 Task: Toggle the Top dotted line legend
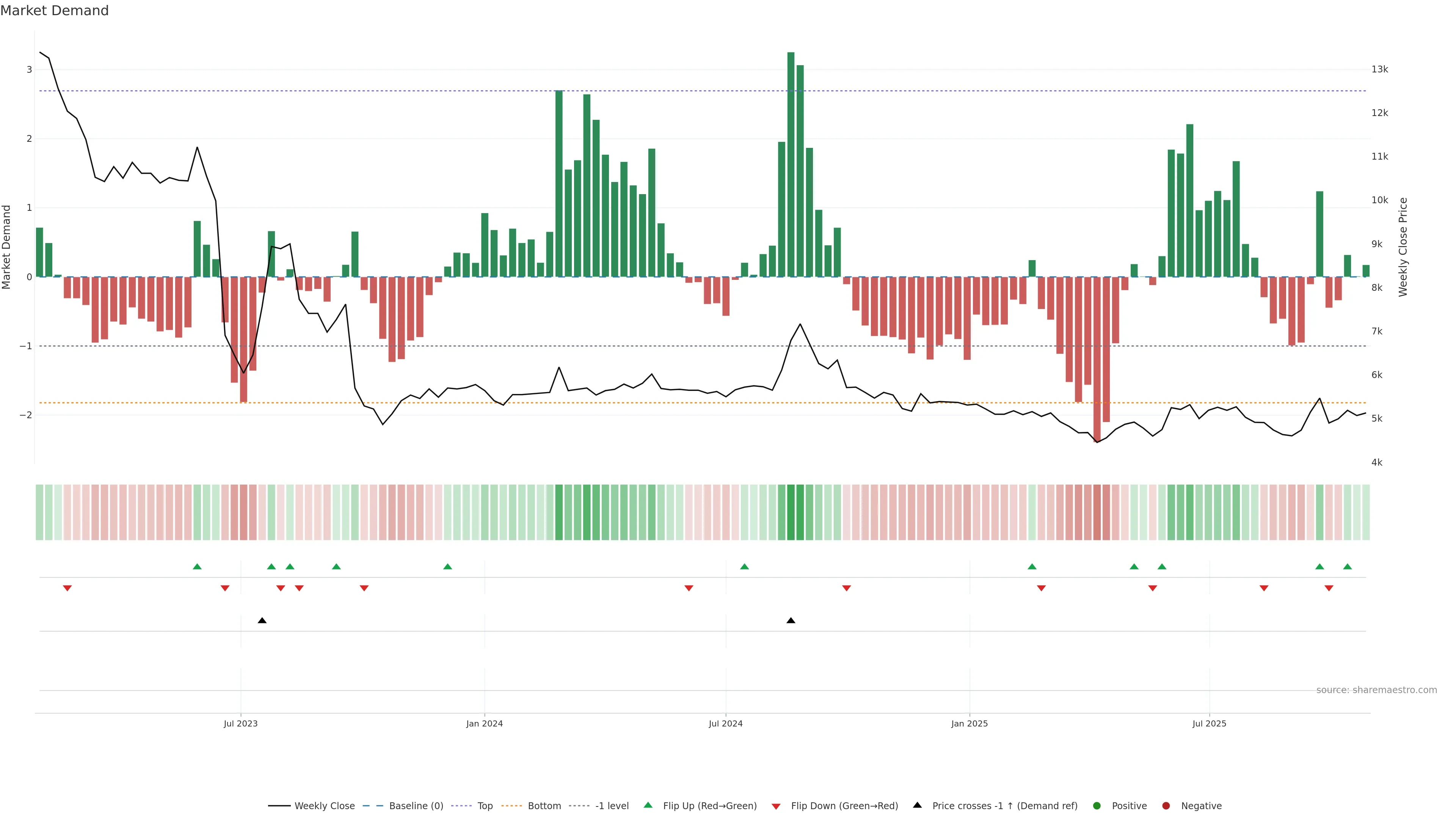[461, 806]
